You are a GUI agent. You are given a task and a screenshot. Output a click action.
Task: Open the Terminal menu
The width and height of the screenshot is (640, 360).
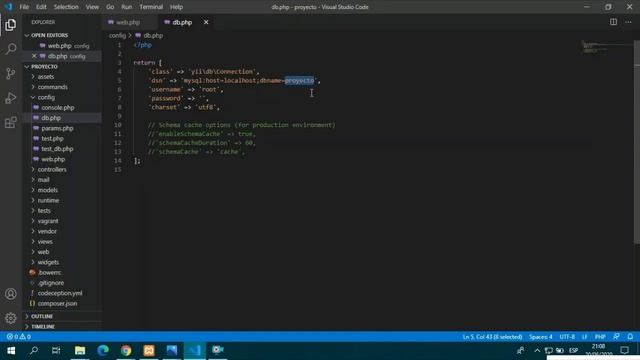(x=151, y=7)
